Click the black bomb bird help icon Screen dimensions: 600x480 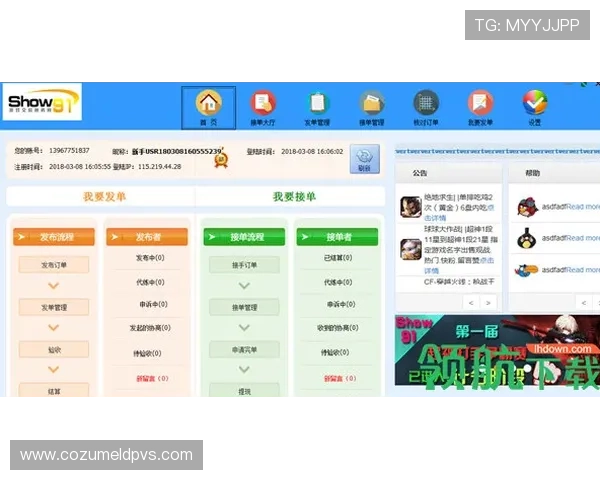527,238
